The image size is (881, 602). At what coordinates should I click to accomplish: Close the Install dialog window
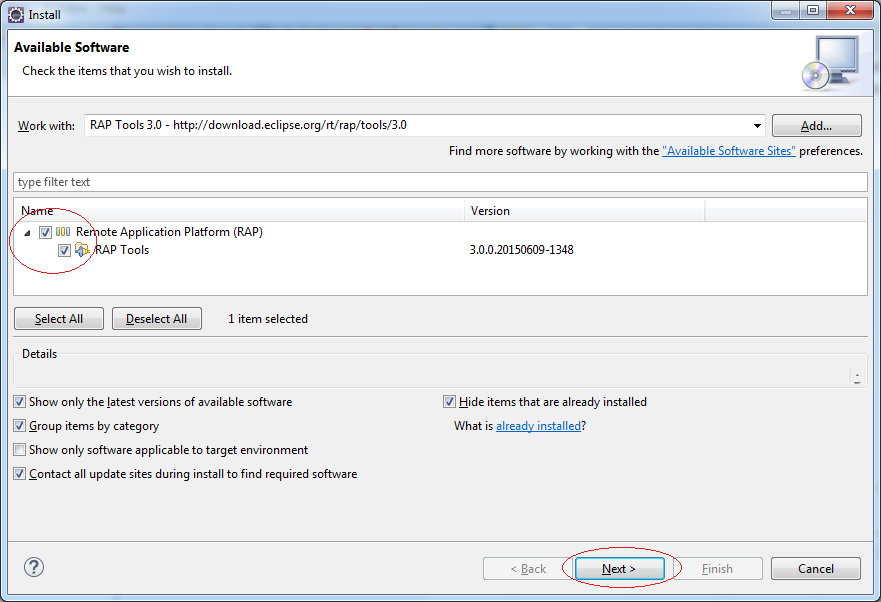851,10
